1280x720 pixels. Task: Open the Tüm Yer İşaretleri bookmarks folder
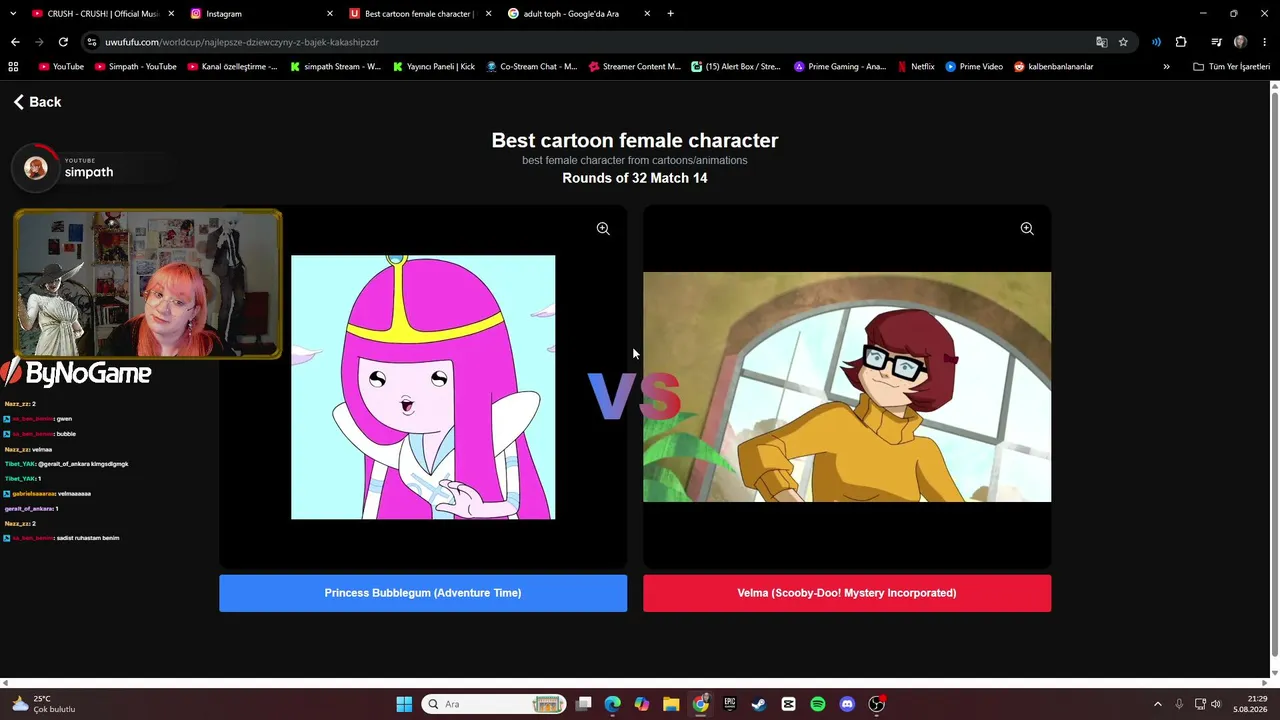(1232, 67)
